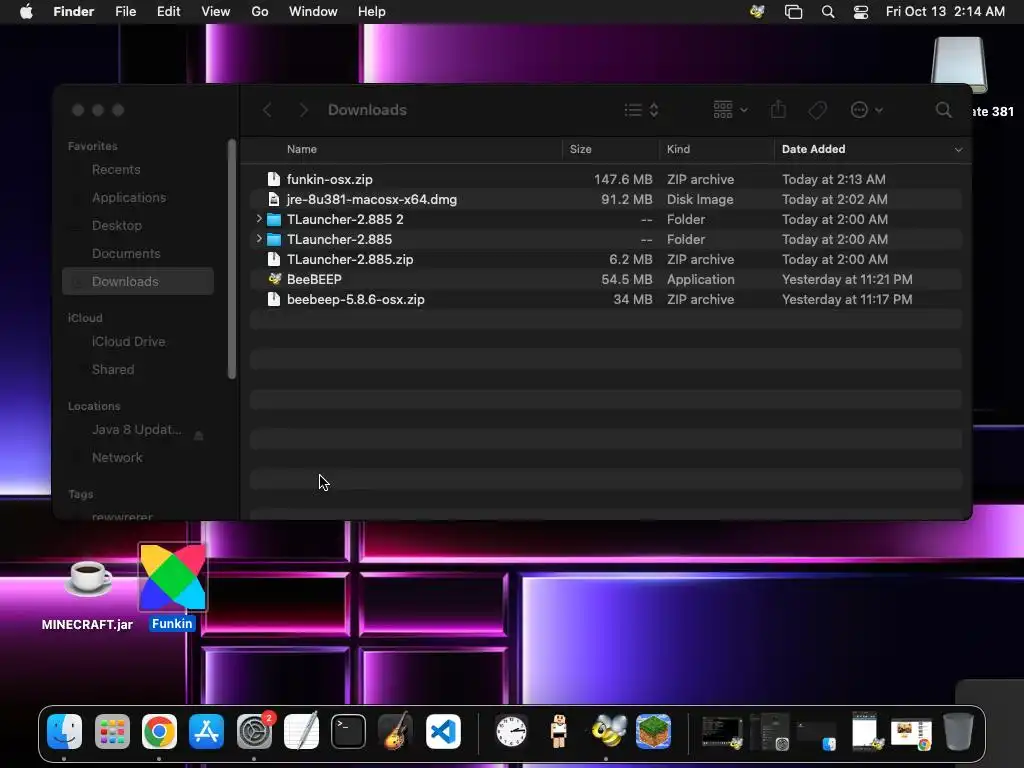Viewport: 1024px width, 768px height.
Task: Open Network in sidebar
Action: point(117,458)
